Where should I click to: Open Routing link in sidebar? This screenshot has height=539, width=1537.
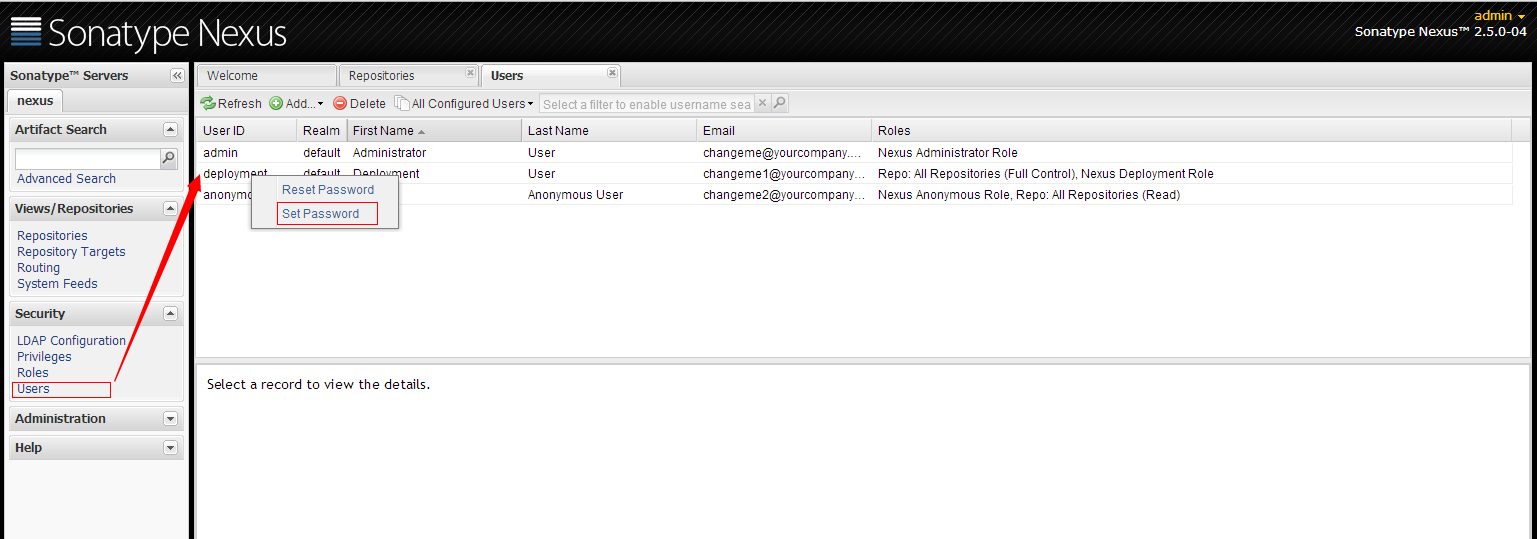click(x=38, y=268)
